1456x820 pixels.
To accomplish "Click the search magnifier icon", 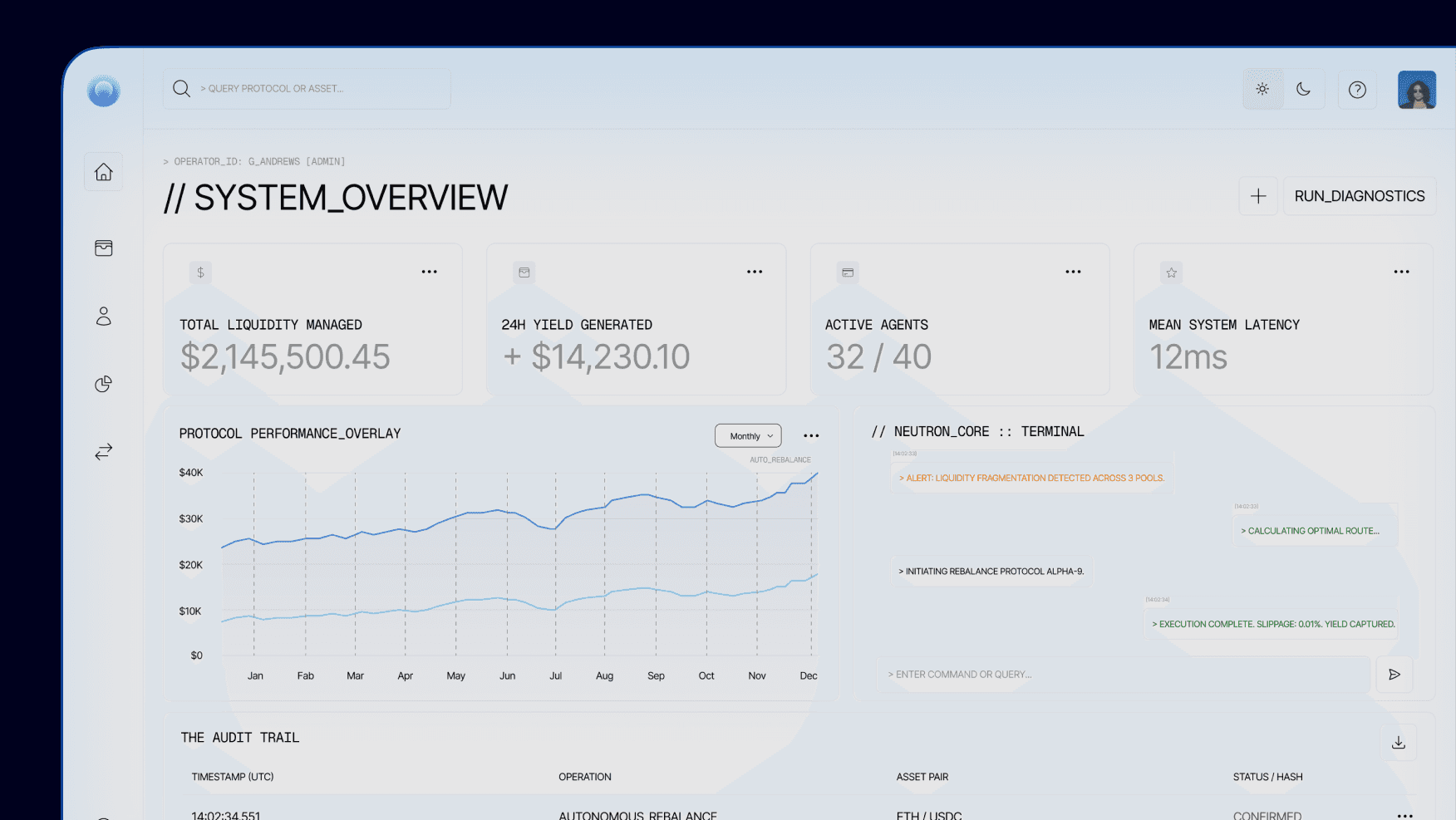I will coord(181,88).
